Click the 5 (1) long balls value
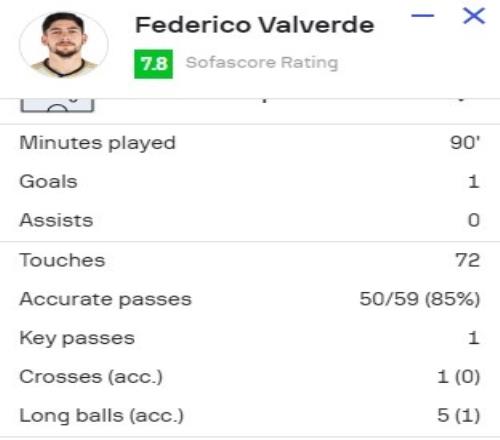The height and width of the screenshot is (440, 500). [459, 416]
